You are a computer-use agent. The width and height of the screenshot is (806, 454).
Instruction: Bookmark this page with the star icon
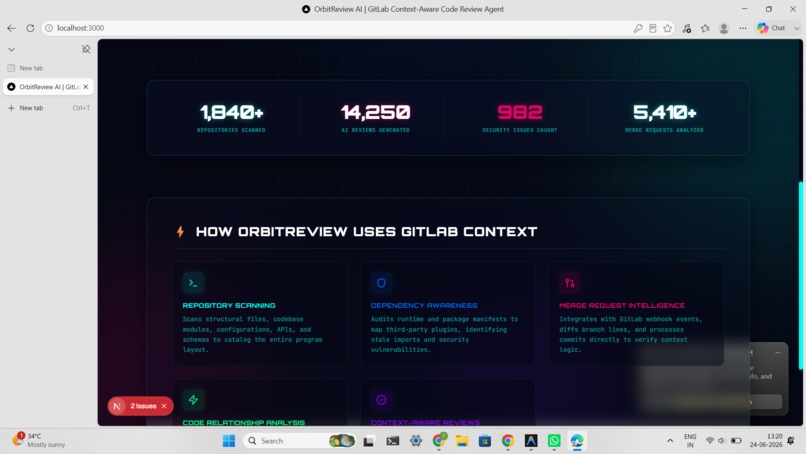click(667, 28)
